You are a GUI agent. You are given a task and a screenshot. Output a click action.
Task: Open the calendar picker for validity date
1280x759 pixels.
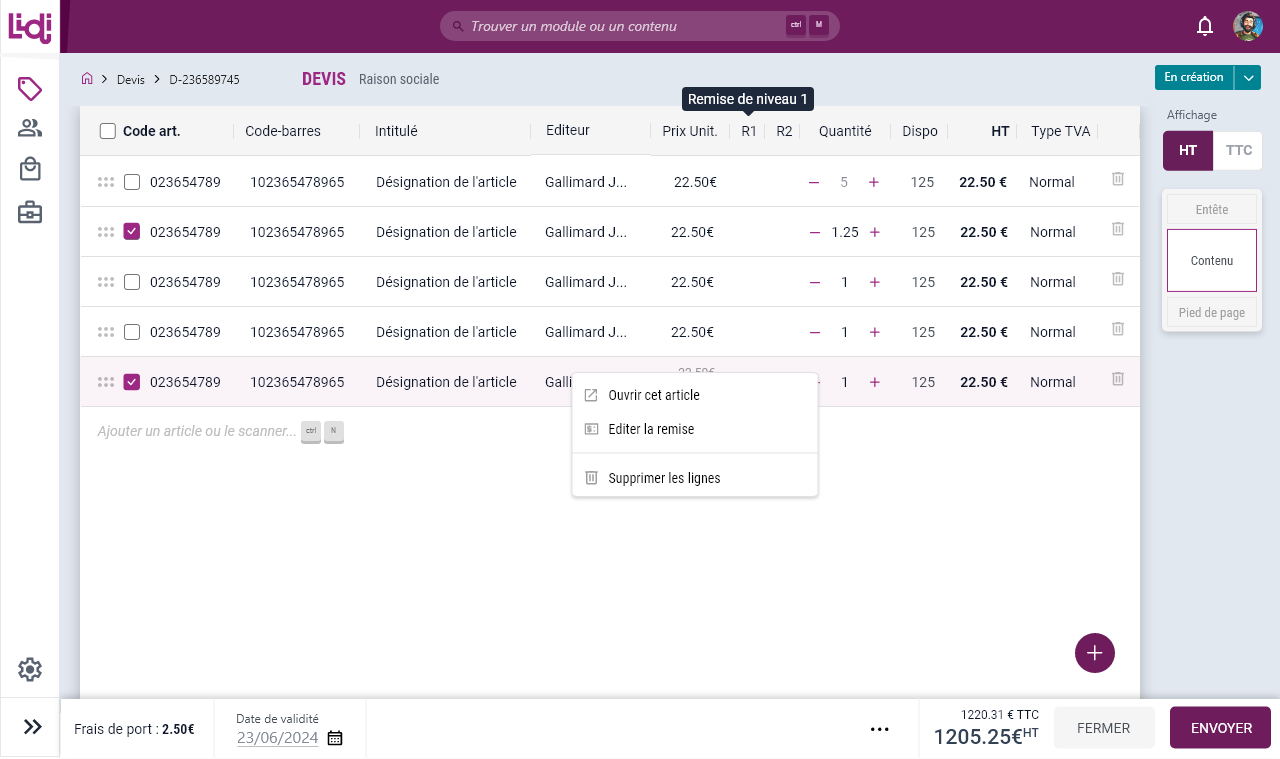click(335, 738)
